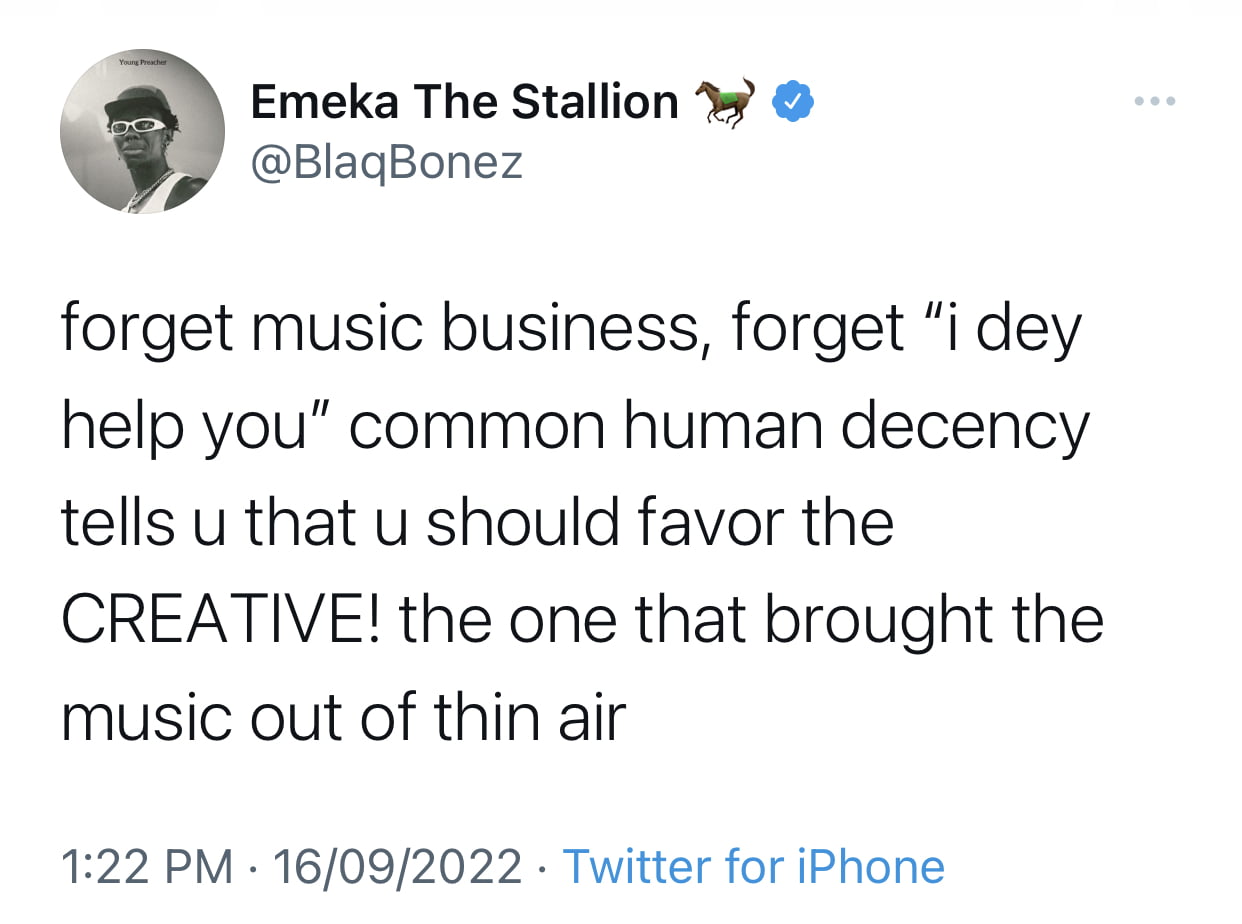Visit the @BlaqBonez handle
This screenshot has height=924, width=1242.
point(386,161)
